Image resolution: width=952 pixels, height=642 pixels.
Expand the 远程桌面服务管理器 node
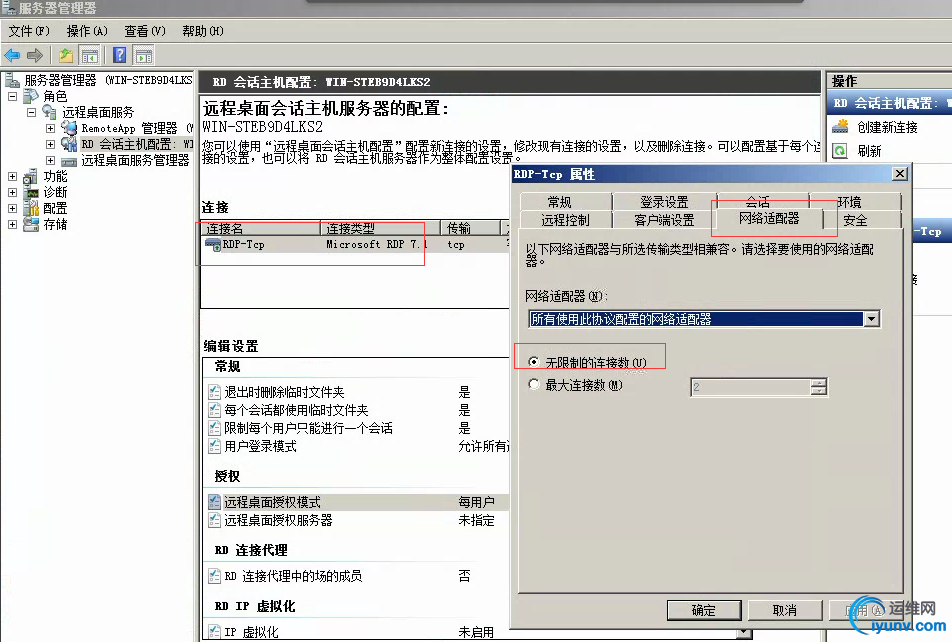(50, 160)
